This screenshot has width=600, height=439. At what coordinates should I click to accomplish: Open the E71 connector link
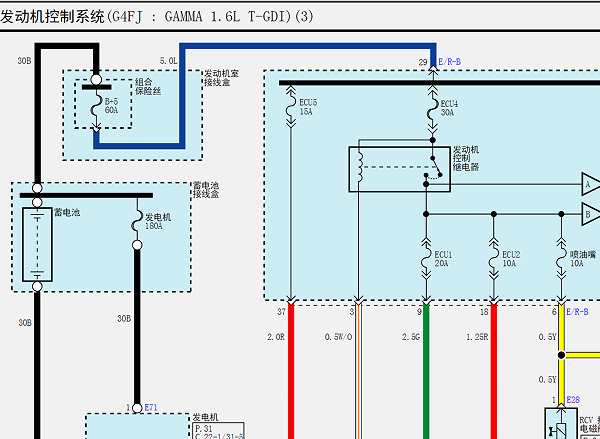(x=151, y=408)
